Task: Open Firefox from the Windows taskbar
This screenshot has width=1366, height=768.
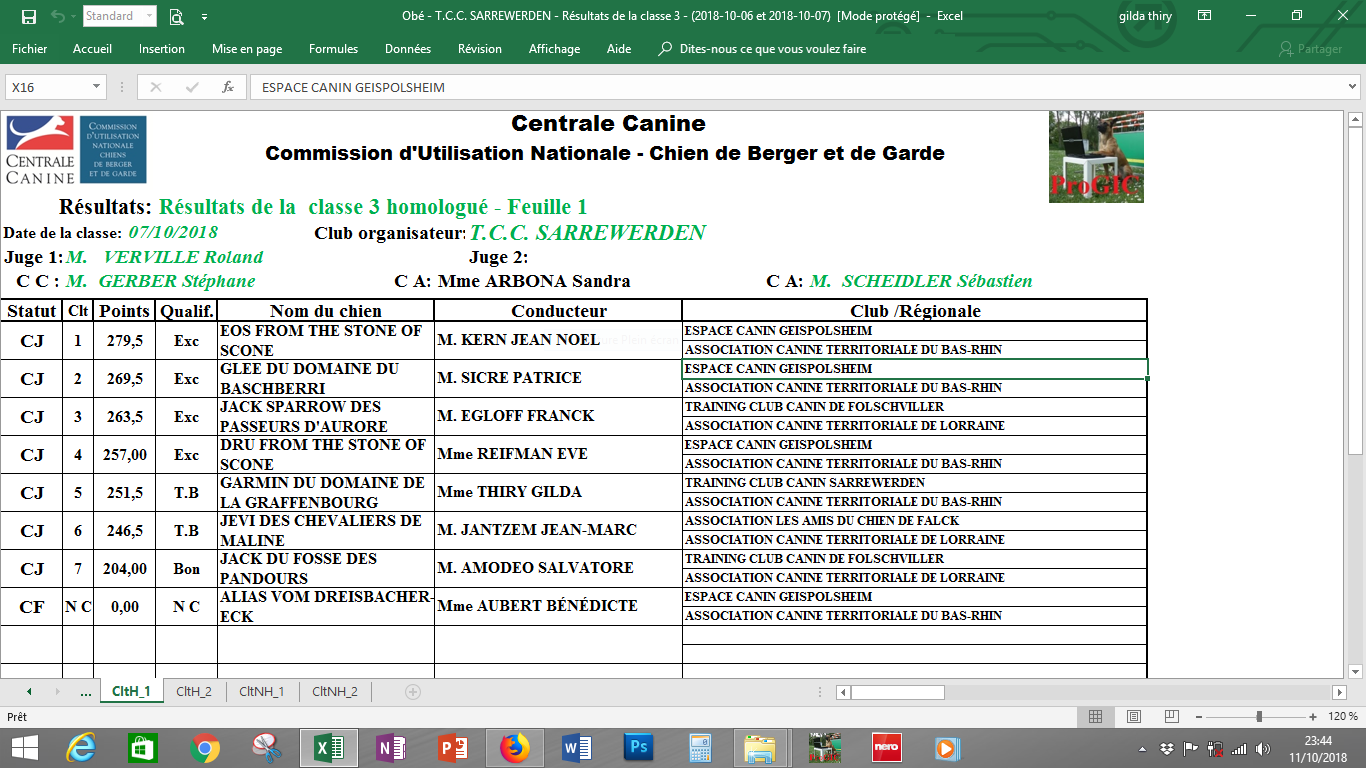Action: coord(514,748)
